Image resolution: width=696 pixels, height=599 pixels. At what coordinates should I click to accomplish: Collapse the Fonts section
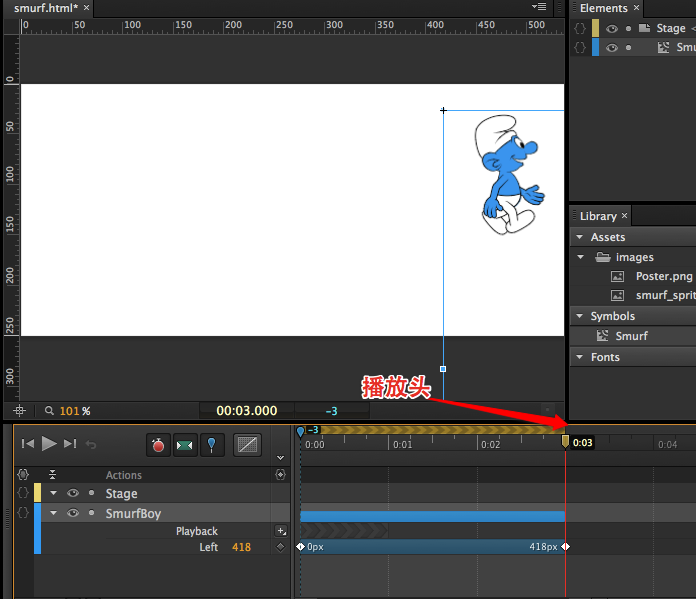click(579, 357)
